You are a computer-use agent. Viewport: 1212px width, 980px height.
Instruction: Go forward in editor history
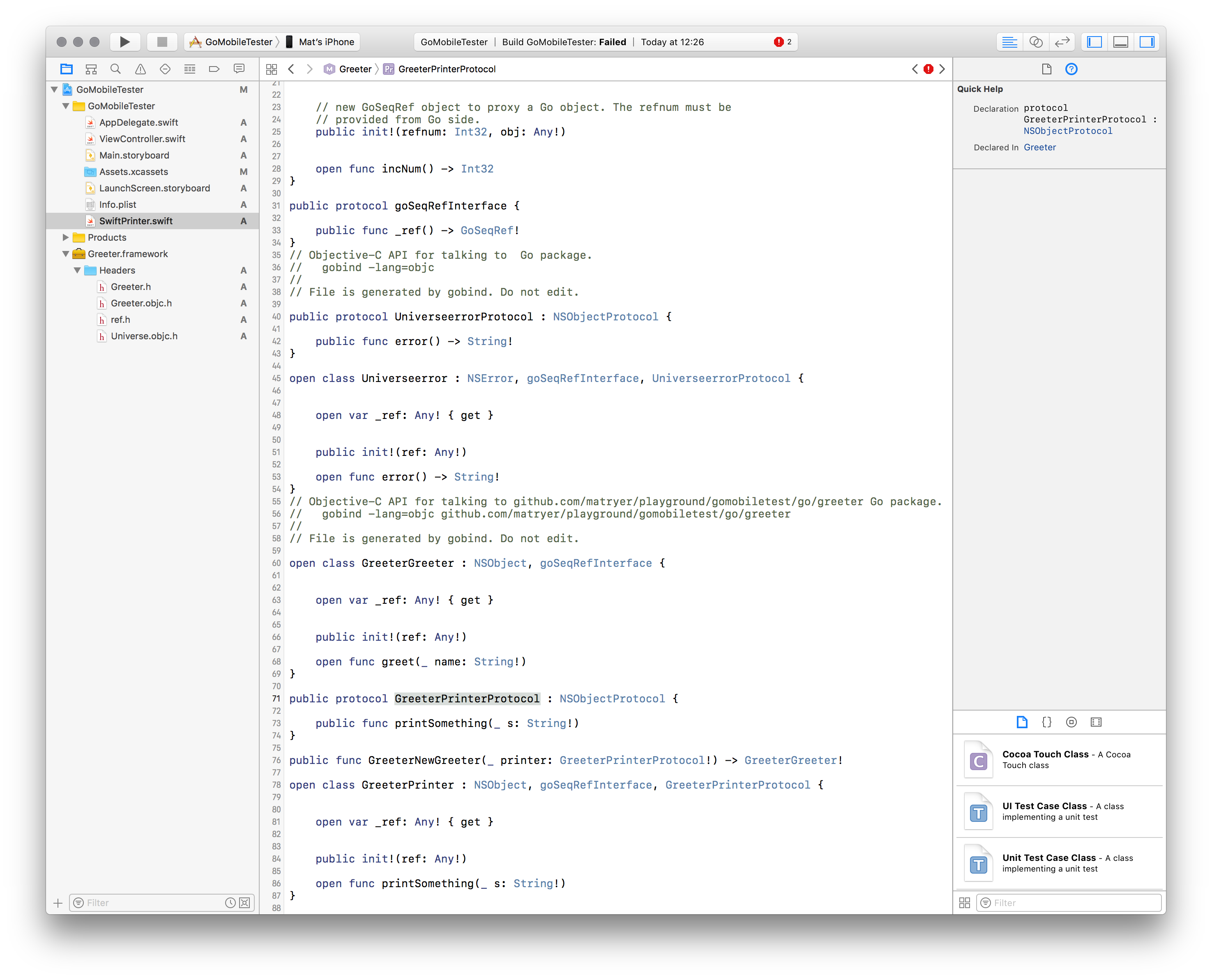pos(309,69)
